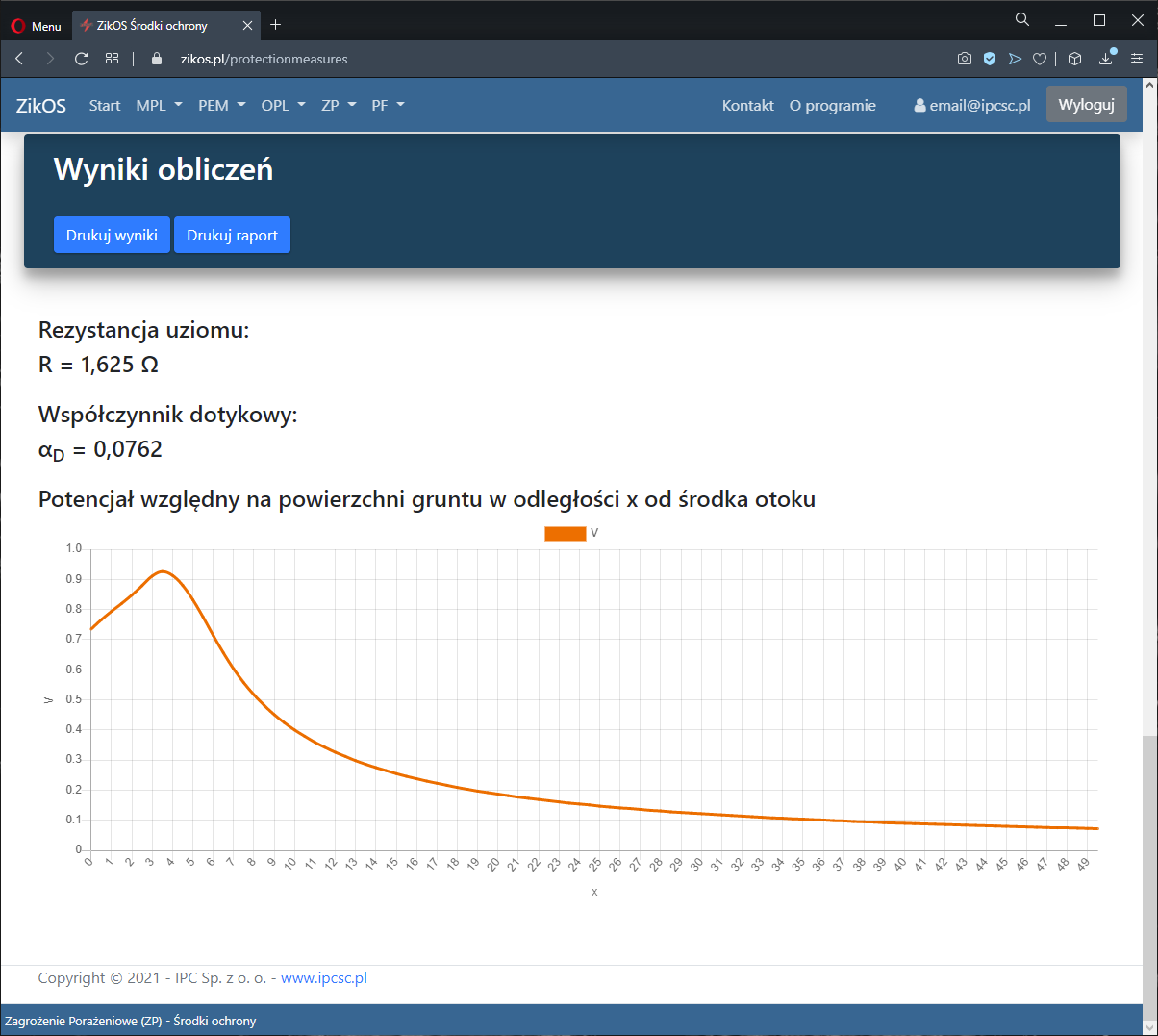
Task: Open the ad blocker shield icon
Action: 990,59
